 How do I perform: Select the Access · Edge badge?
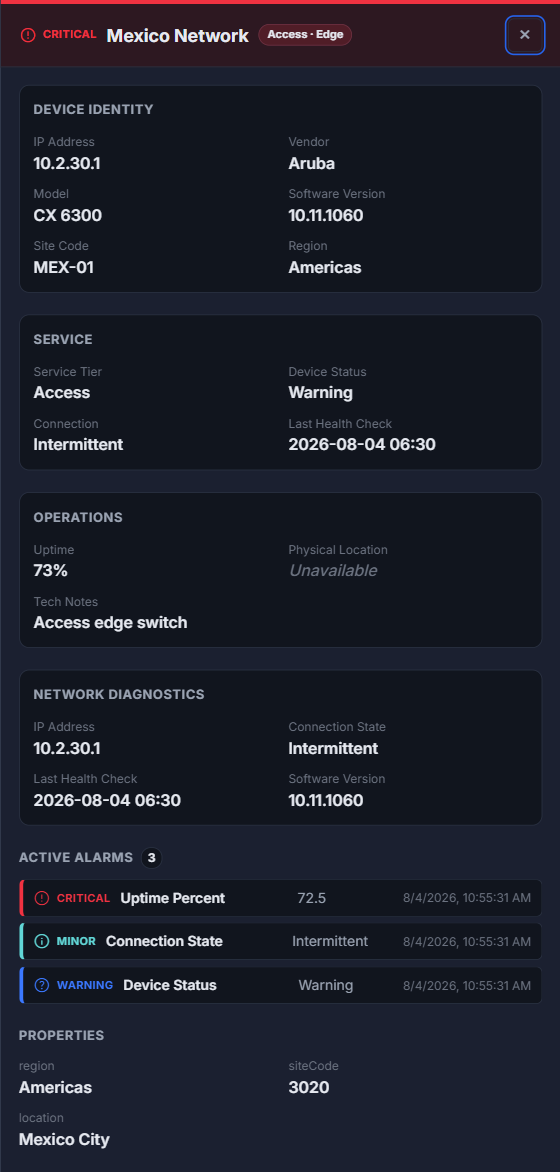(305, 34)
